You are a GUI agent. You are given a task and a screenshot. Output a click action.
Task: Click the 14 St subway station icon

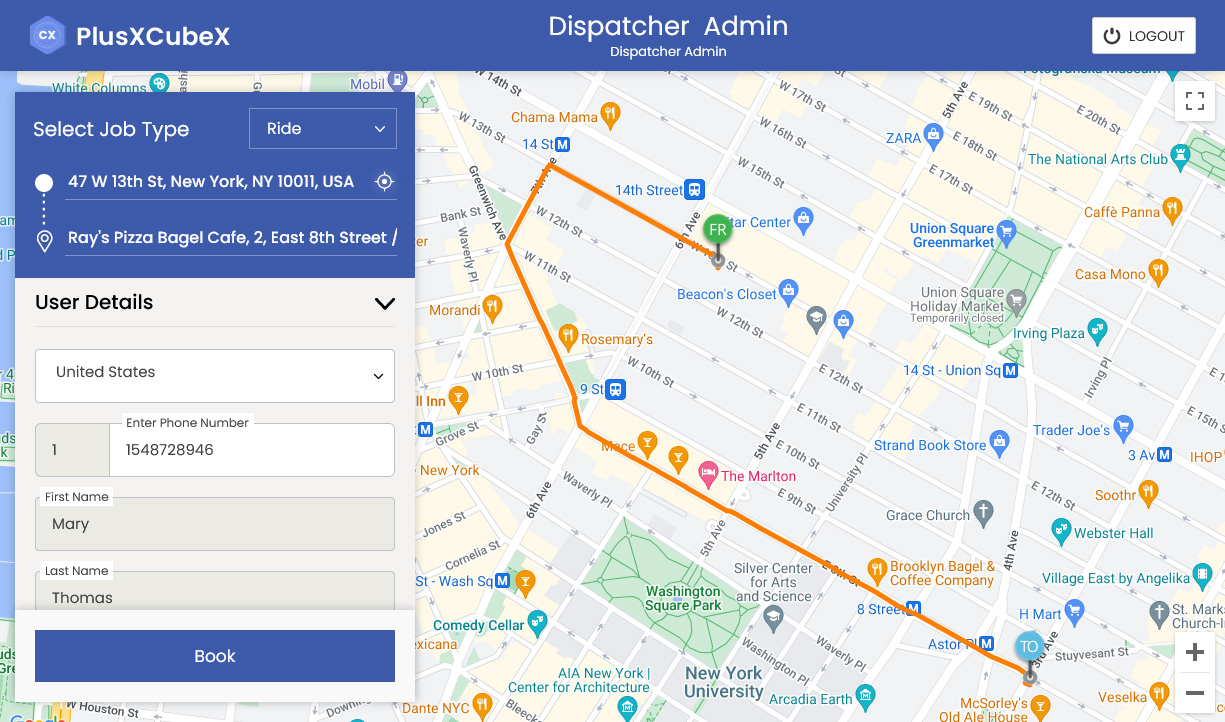point(563,145)
